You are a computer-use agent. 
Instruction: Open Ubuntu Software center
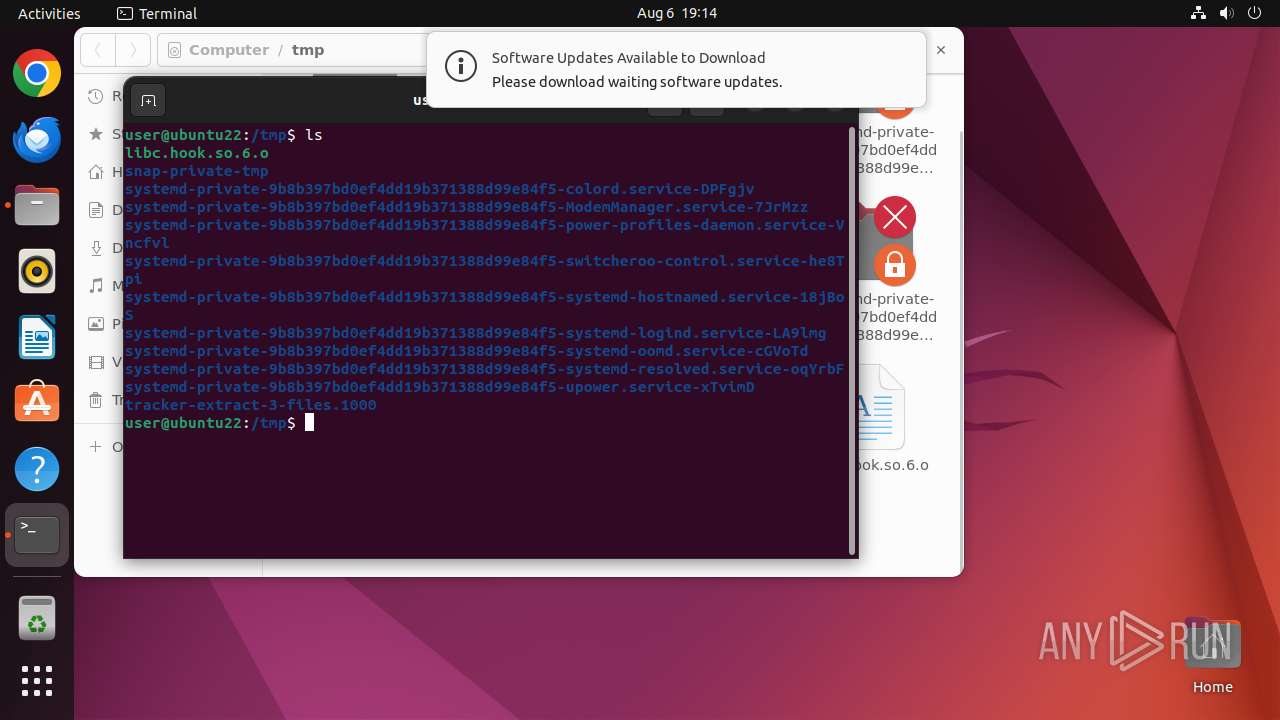(x=37, y=402)
